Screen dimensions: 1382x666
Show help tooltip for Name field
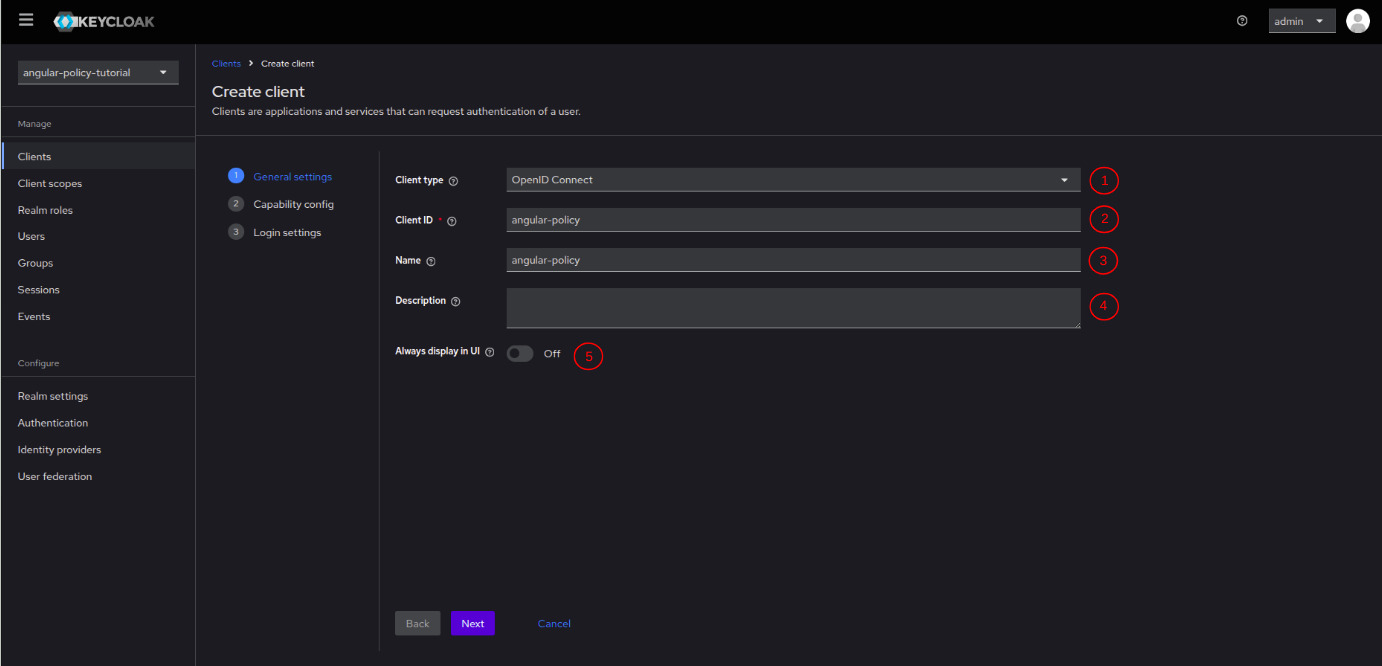(x=431, y=261)
